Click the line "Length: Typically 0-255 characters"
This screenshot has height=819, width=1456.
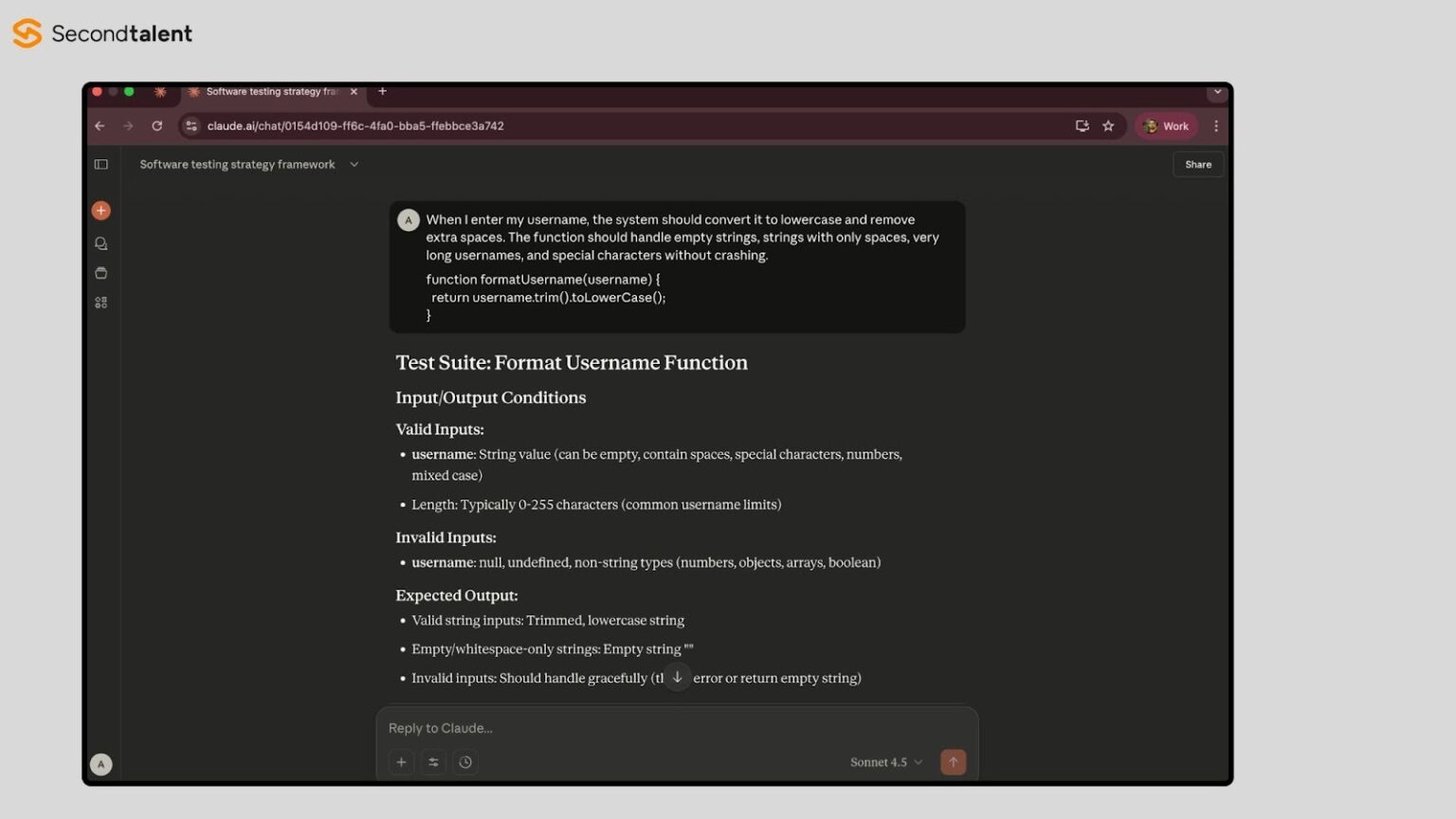[596, 504]
